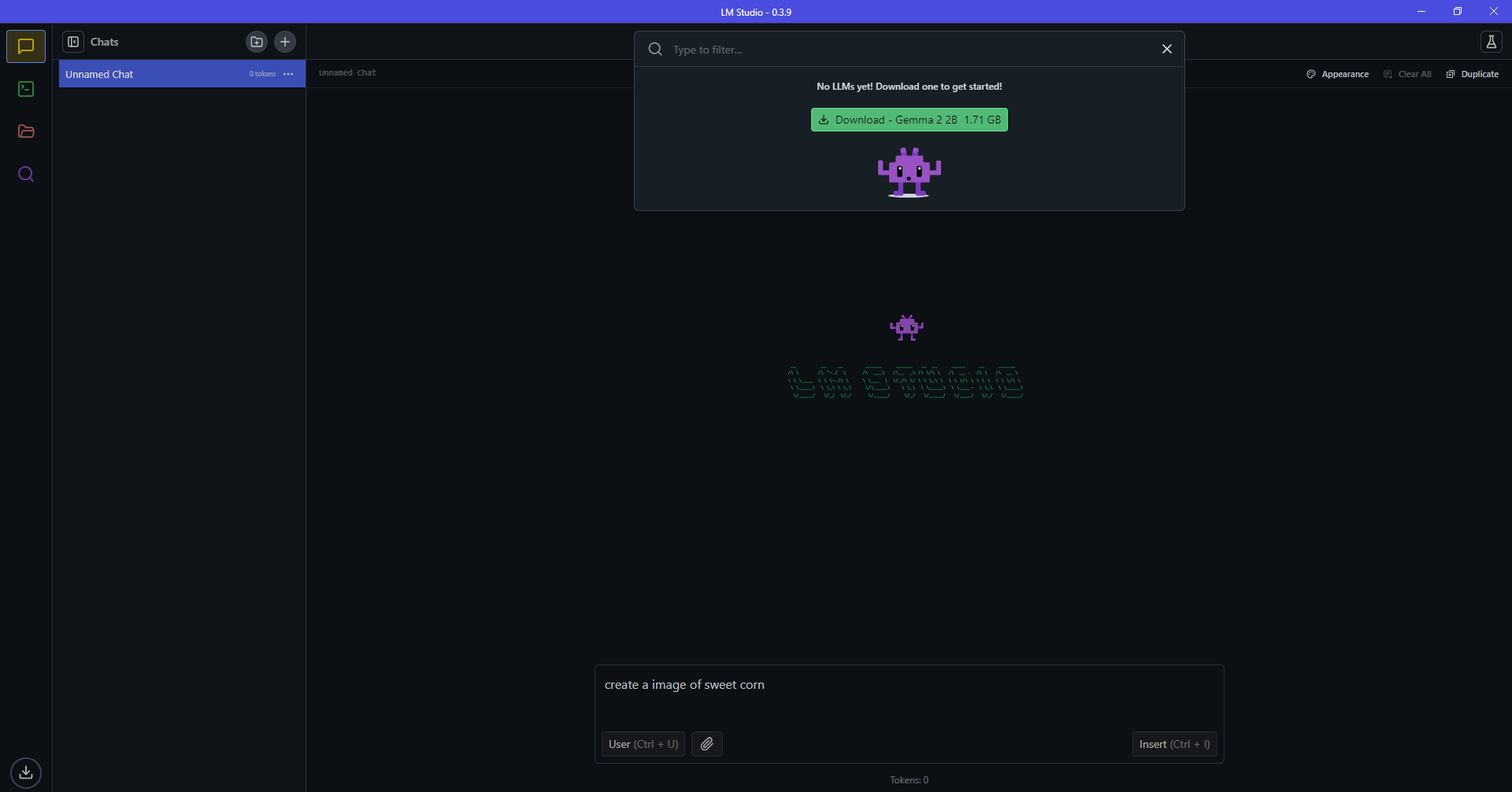Close the LM Studio window
Screen dimensions: 1512x792
(x=1494, y=12)
